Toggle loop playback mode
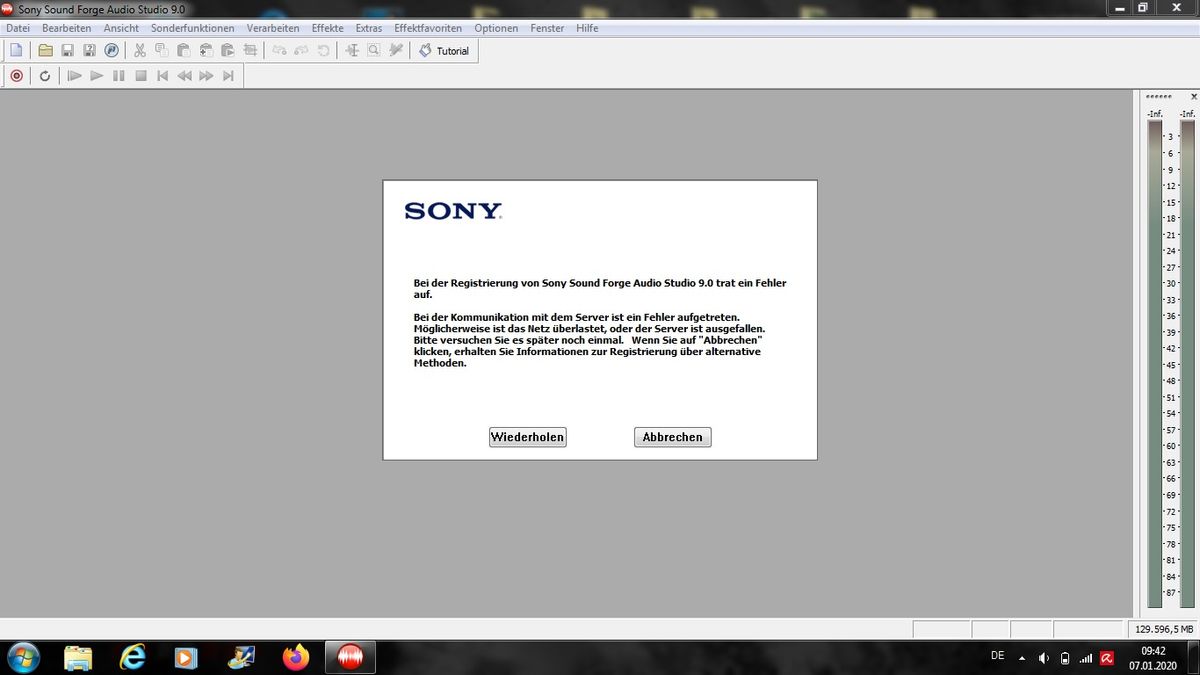1200x675 pixels. pos(44,75)
